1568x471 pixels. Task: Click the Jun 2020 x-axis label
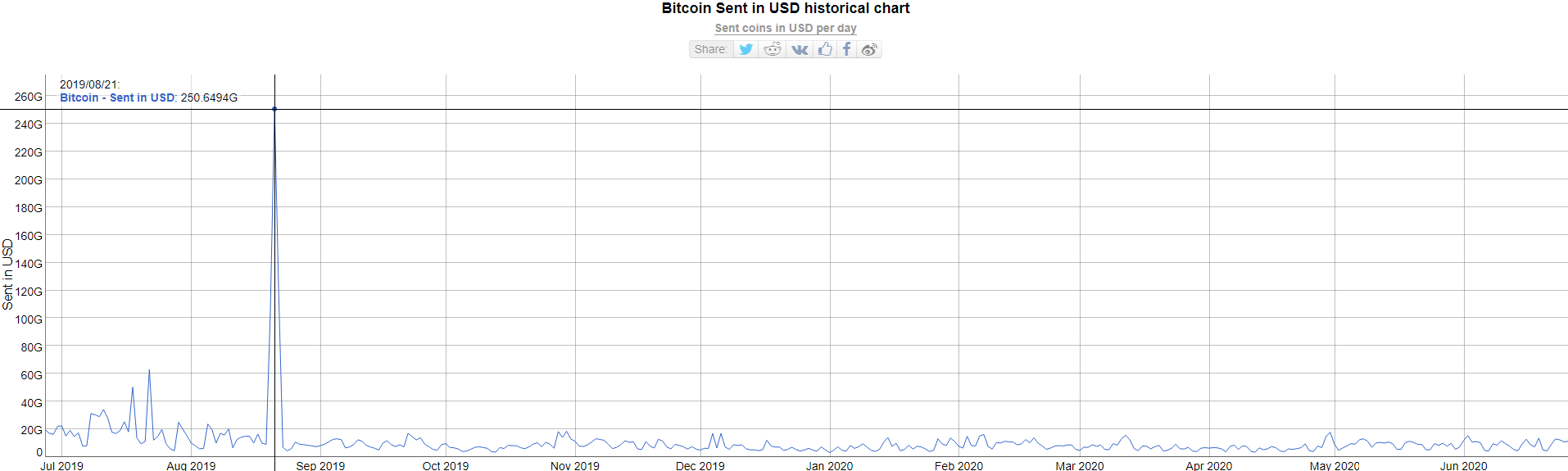[x=1463, y=465]
